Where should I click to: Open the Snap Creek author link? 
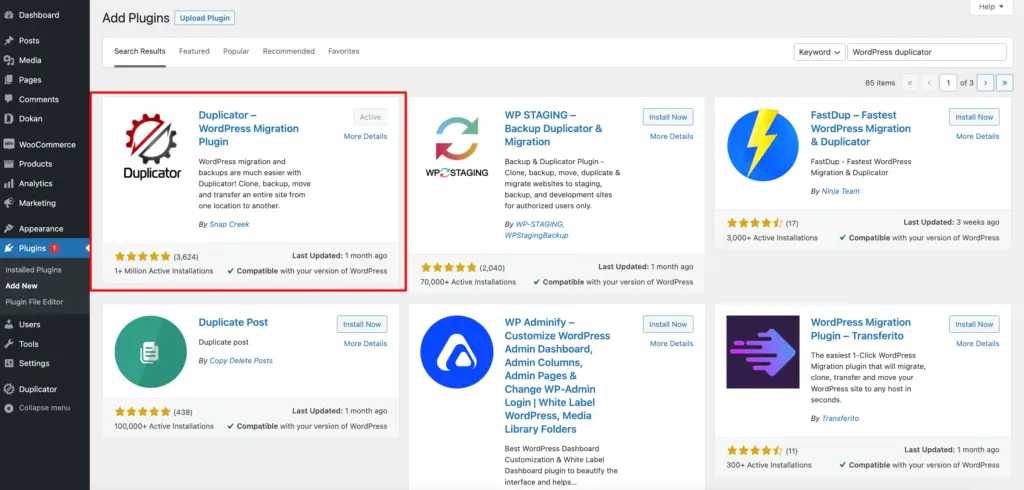[229, 224]
